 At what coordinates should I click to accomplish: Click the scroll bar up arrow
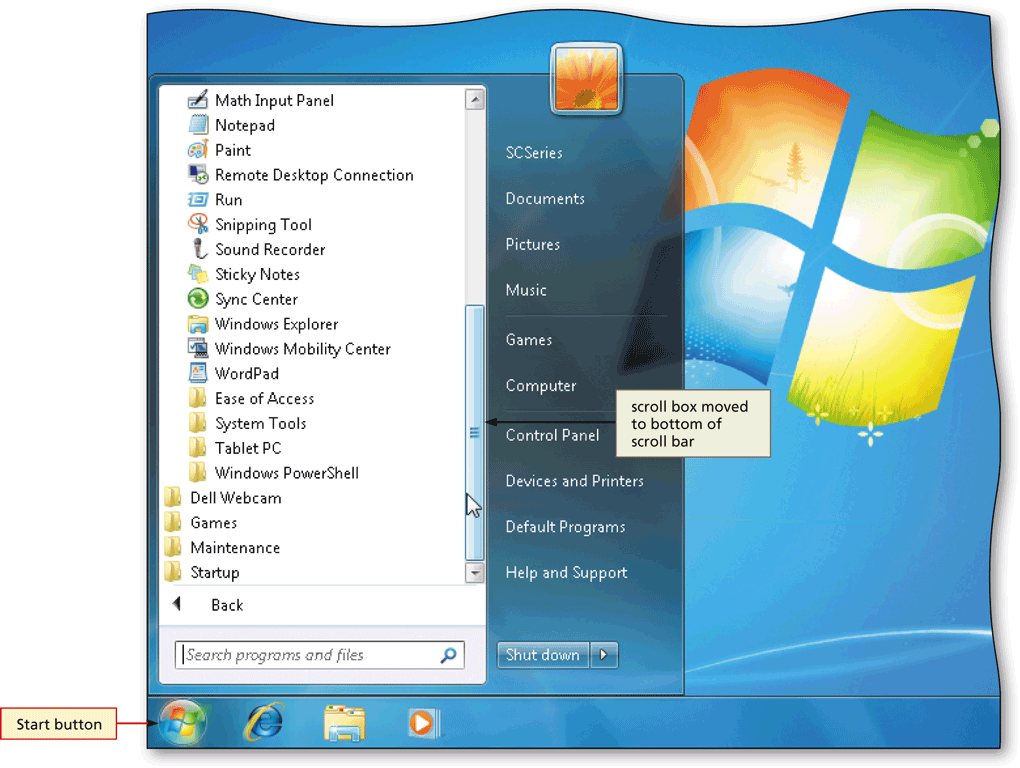[475, 99]
